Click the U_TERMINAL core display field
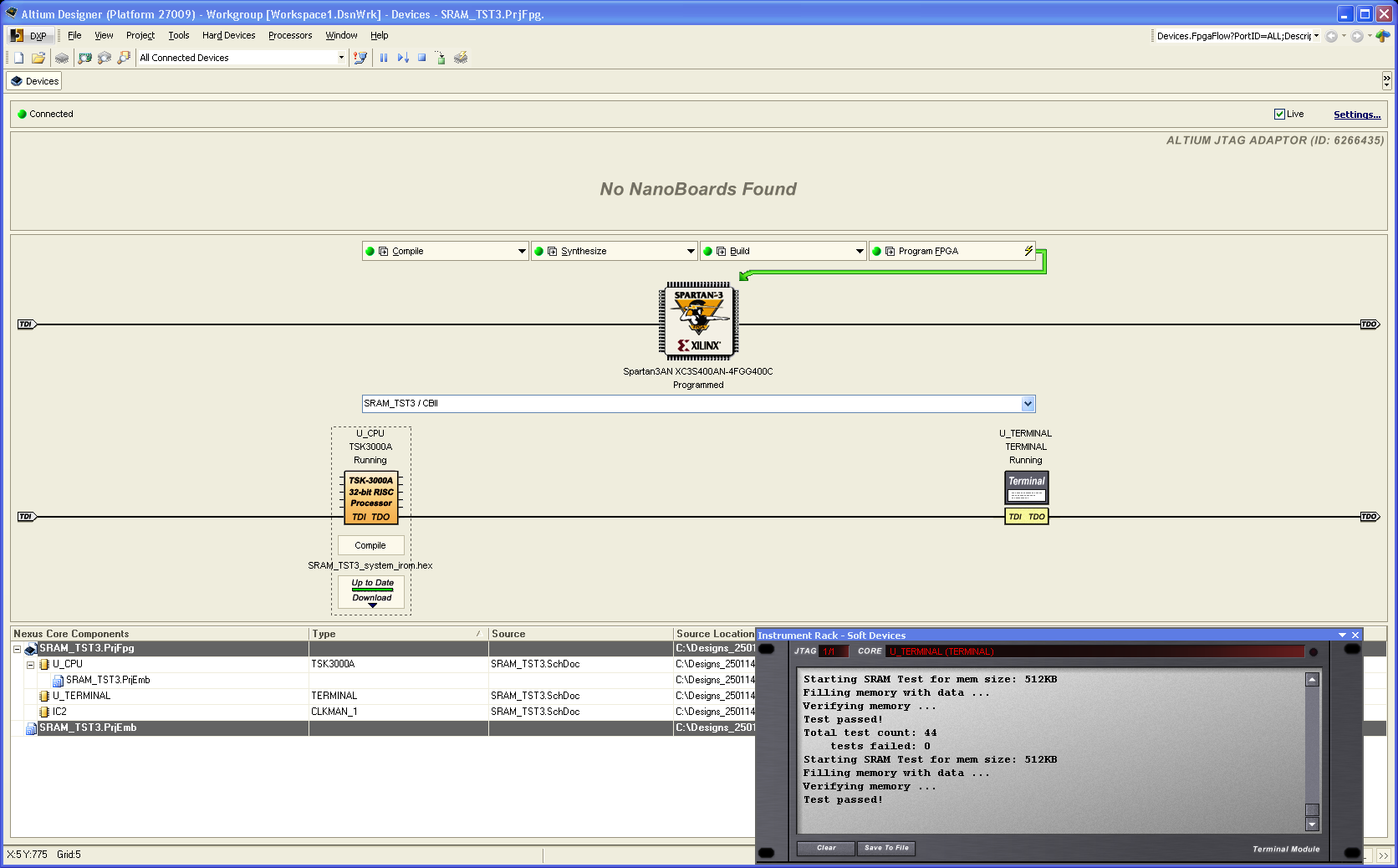The width and height of the screenshot is (1398, 868). [x=1094, y=651]
